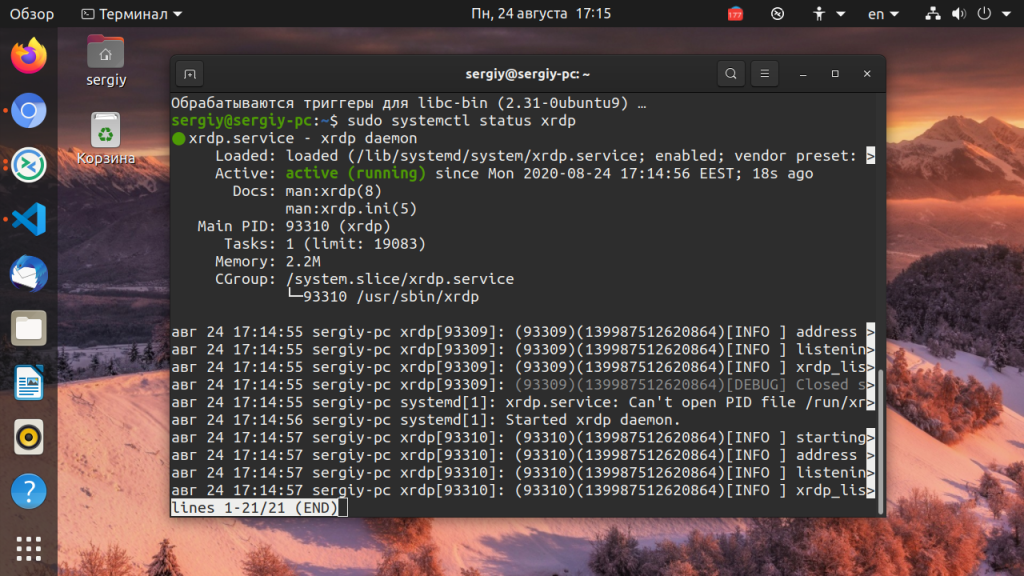Click the terminal vertical scrollbar

(880, 440)
